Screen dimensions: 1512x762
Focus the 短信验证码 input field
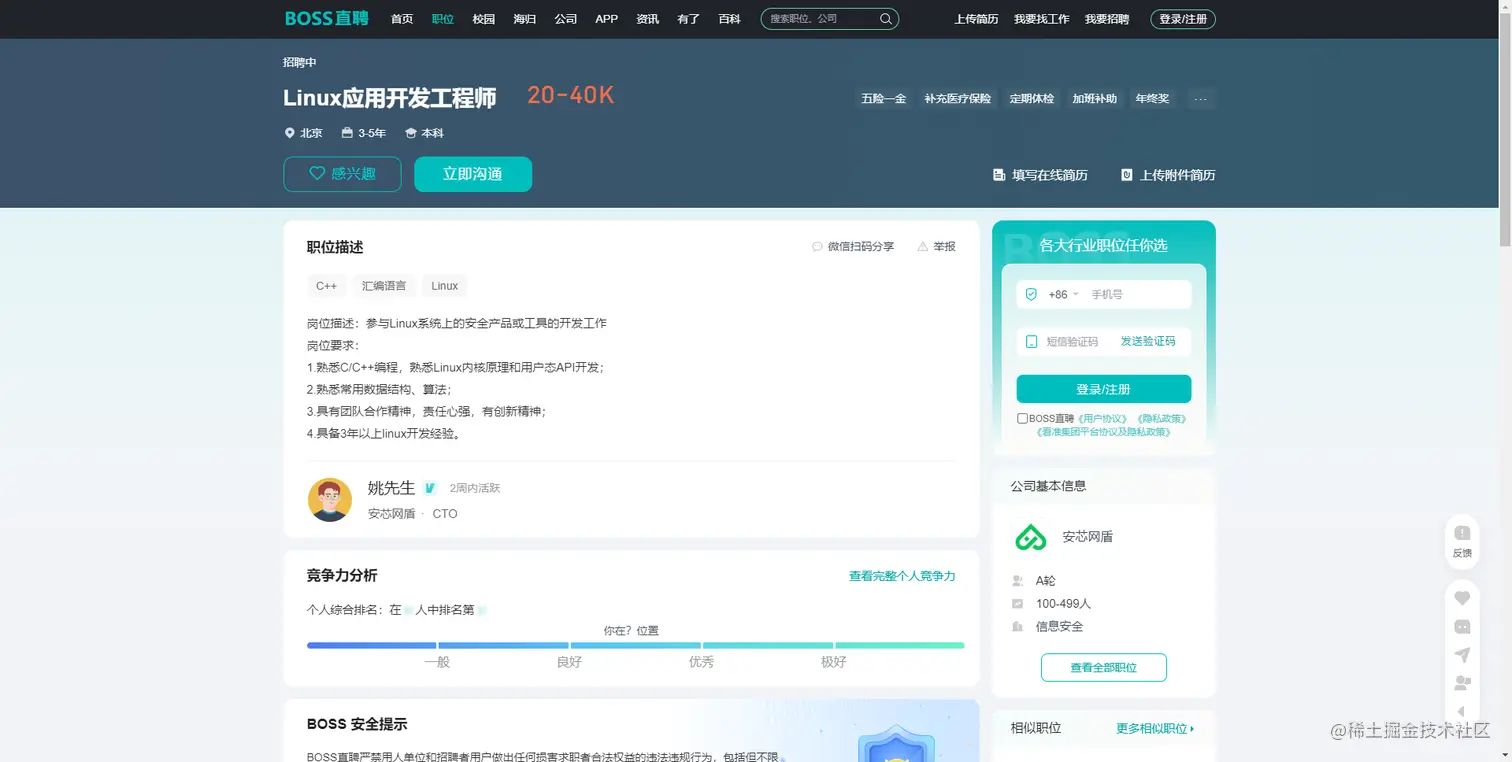point(1072,342)
